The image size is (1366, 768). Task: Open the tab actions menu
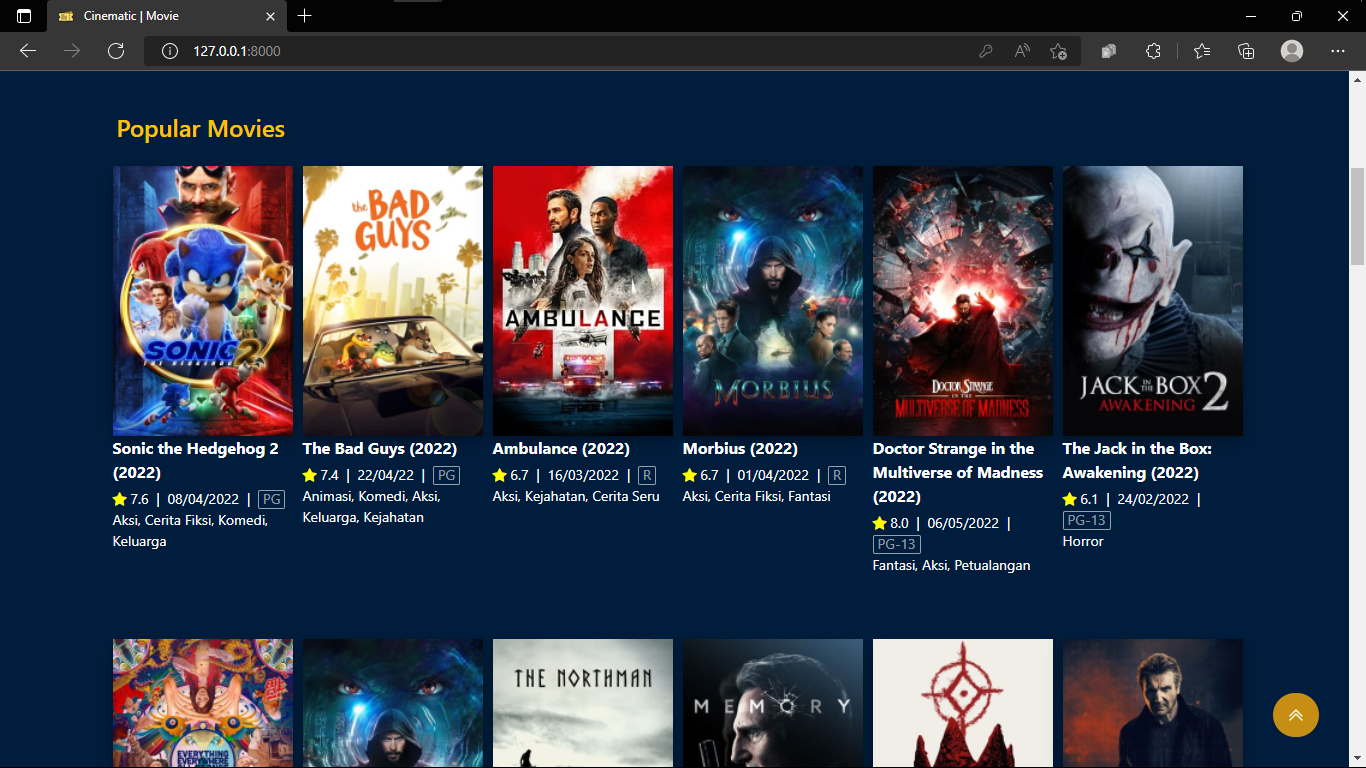[24, 16]
